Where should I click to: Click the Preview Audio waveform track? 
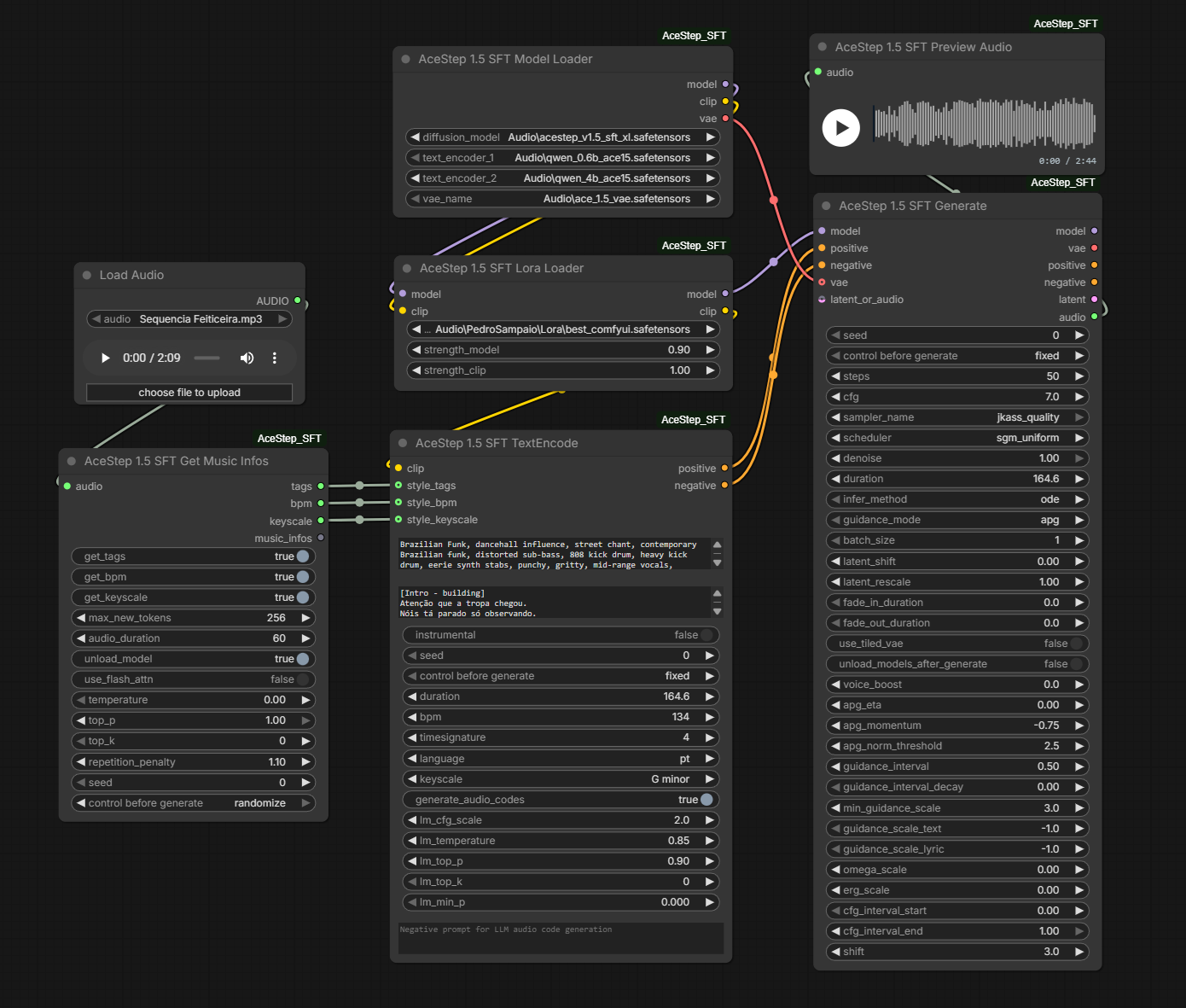[x=985, y=125]
